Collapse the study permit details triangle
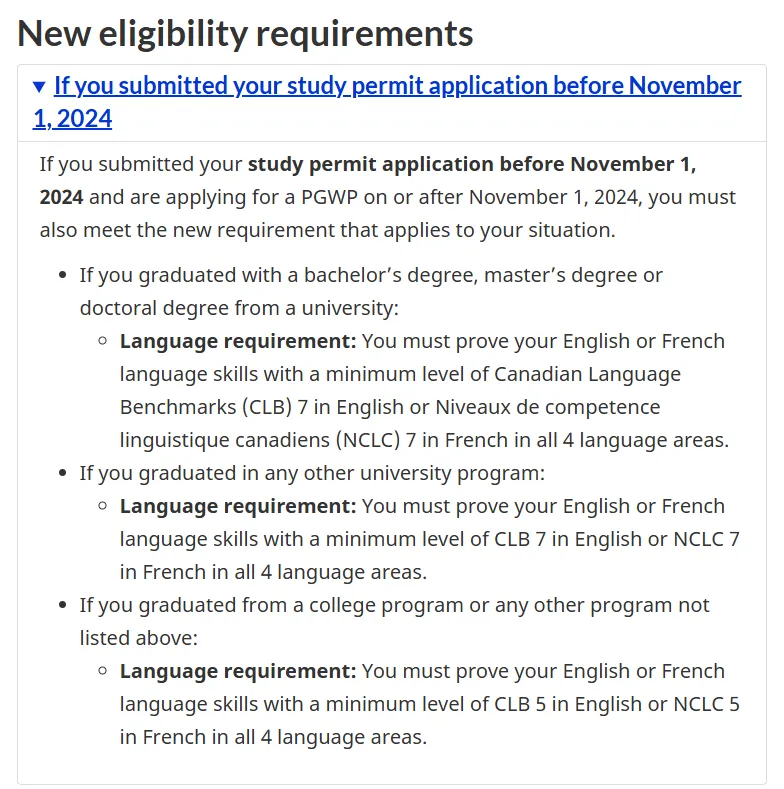 point(39,87)
